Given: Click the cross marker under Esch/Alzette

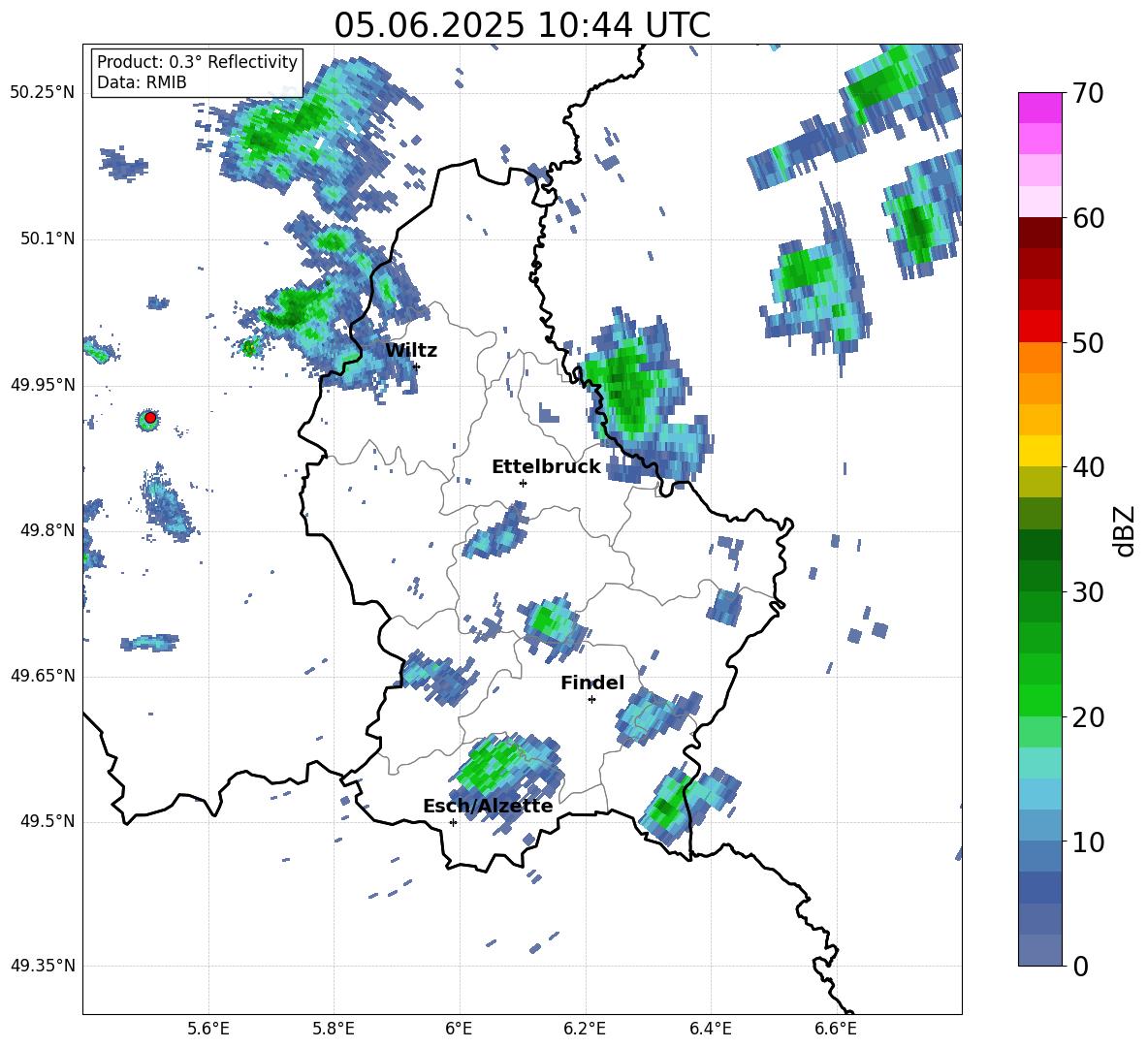Looking at the screenshot, I should click(x=453, y=822).
